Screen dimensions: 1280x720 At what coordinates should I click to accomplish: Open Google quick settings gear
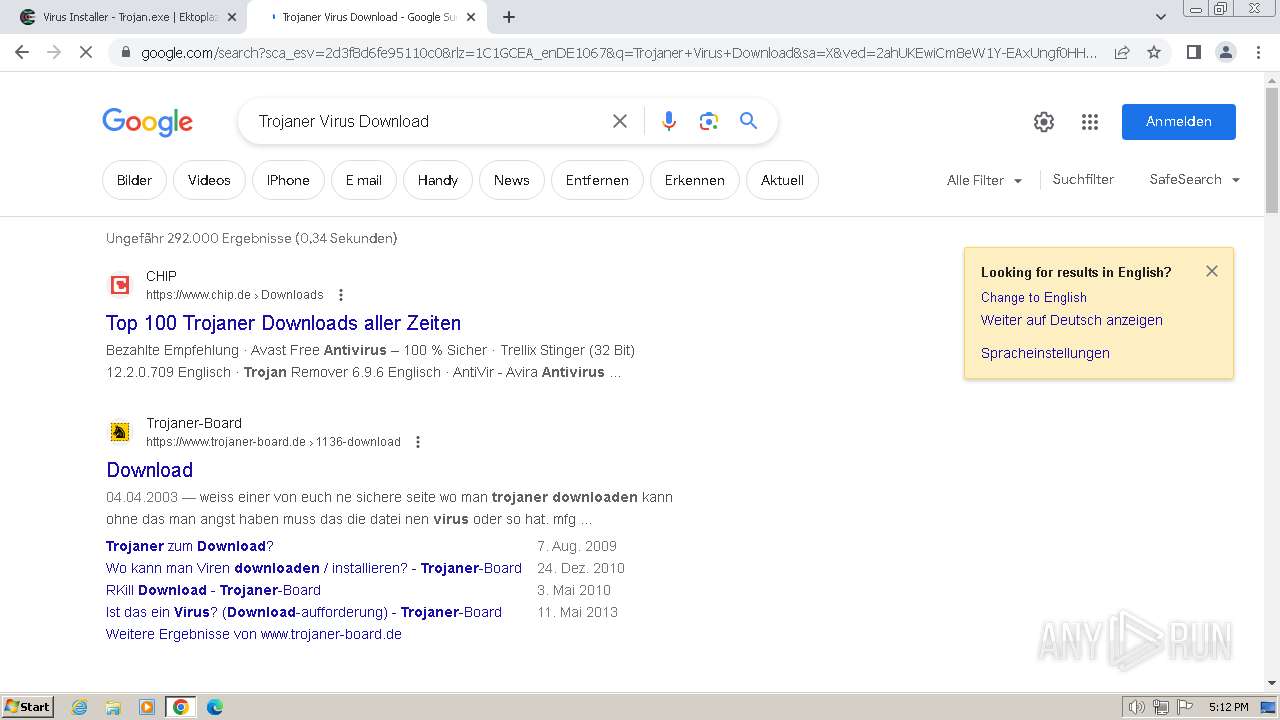pos(1044,122)
